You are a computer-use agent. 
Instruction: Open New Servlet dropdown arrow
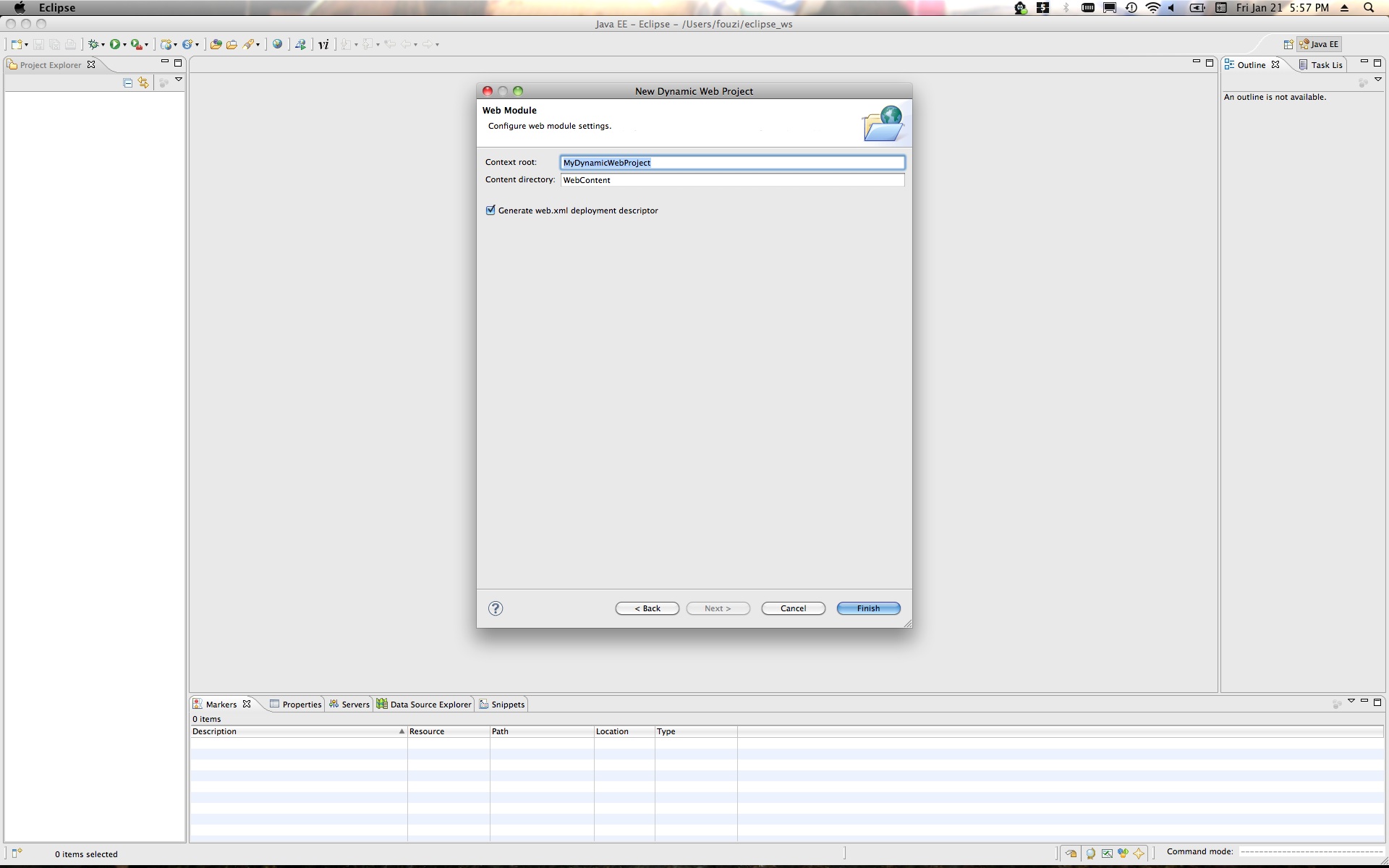click(197, 45)
